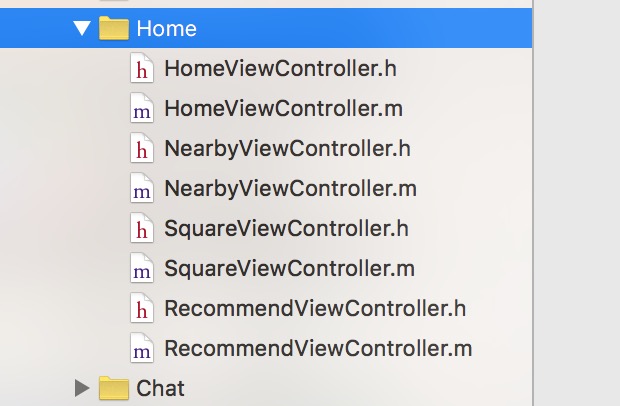Viewport: 620px width, 406px height.
Task: Click the h icon for SquareViewController.h
Action: point(143,229)
